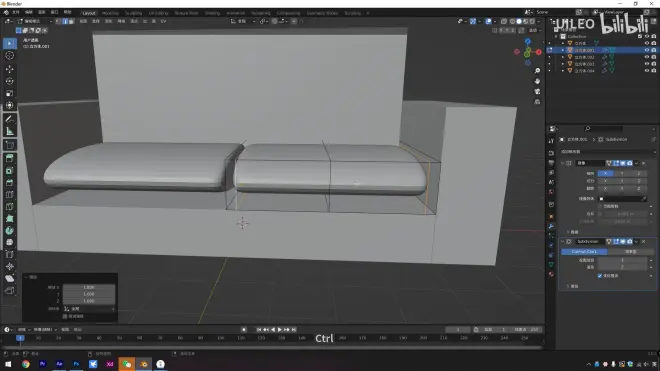Select the Measure tool

(10, 131)
